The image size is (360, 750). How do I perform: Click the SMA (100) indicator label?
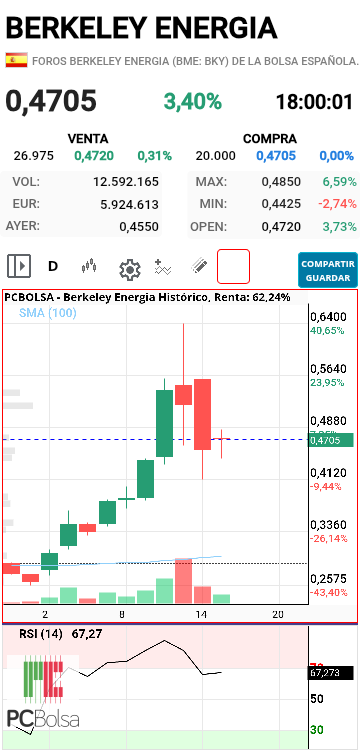(48, 313)
